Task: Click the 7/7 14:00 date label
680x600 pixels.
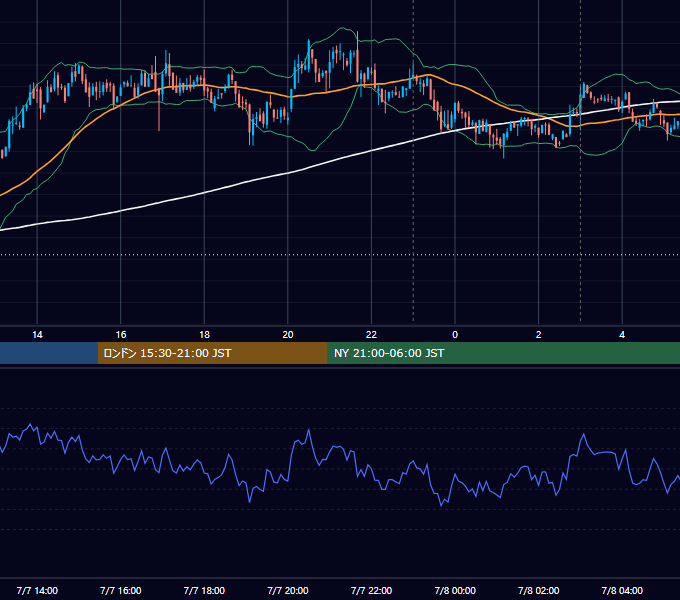Action: 37,590
